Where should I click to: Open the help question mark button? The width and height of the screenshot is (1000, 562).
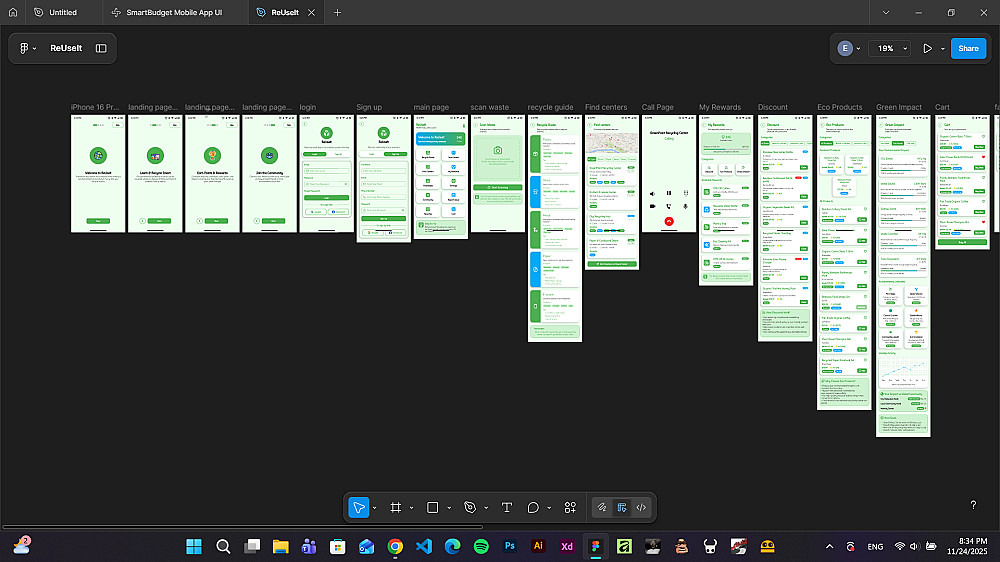(x=973, y=505)
